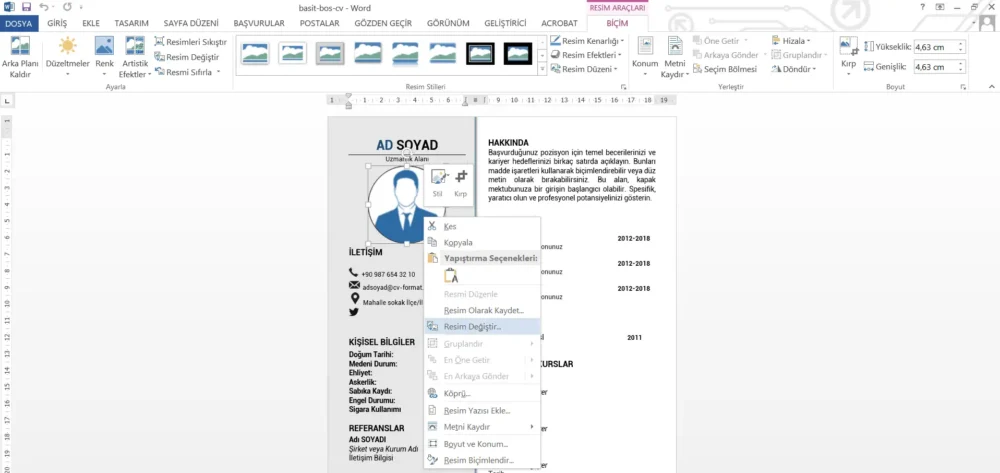Open Word help question mark
This screenshot has height=473, width=1000.
pyautogui.click(x=922, y=8)
